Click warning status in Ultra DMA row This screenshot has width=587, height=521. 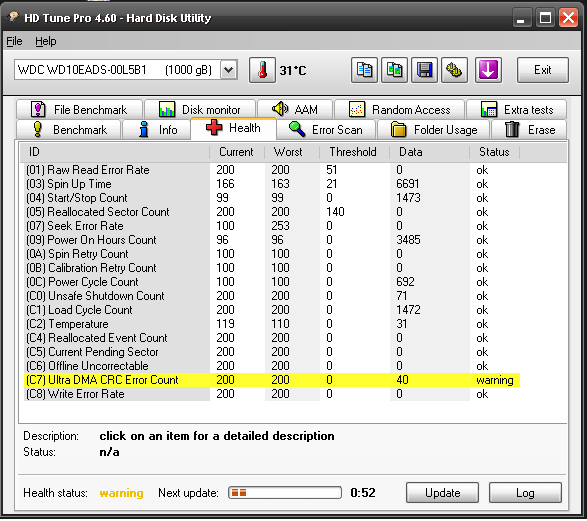(495, 380)
